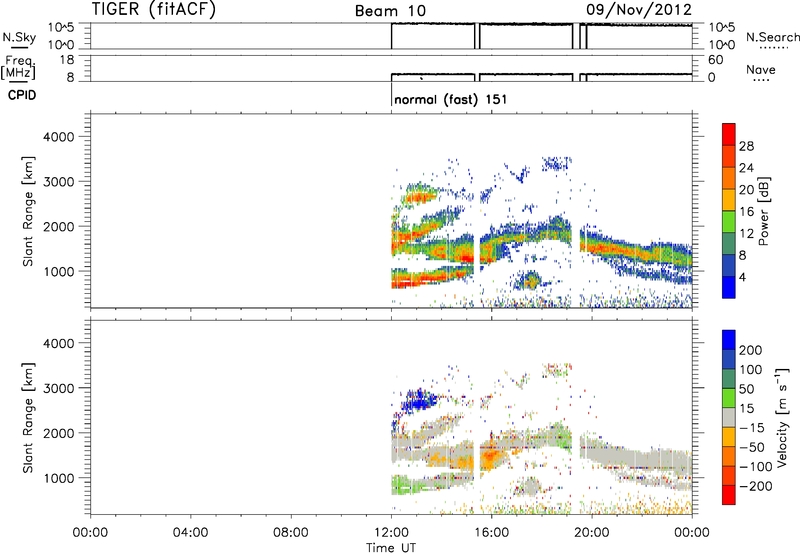
Task: Click the "28" power colorbar value
Action: [x=746, y=146]
